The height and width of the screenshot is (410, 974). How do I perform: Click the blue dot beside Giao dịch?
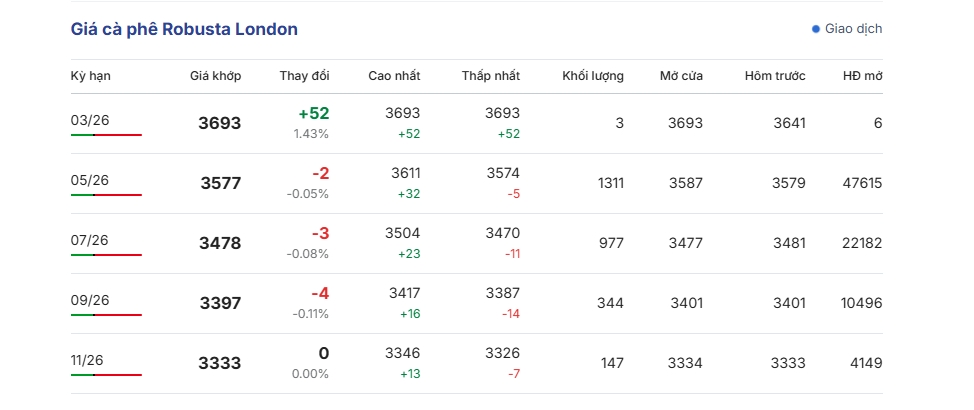(x=816, y=29)
